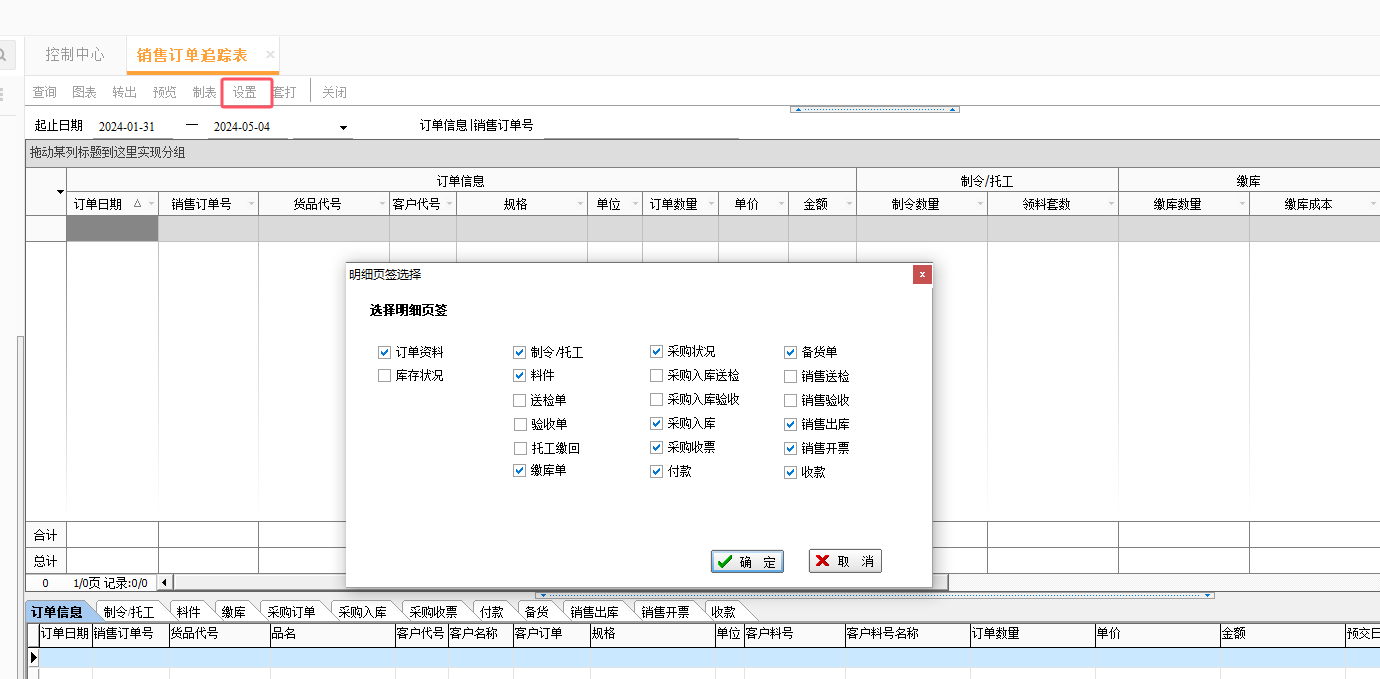1380x679 pixels.
Task: Toggle the 托工缴回 checkbox
Action: pyautogui.click(x=520, y=448)
